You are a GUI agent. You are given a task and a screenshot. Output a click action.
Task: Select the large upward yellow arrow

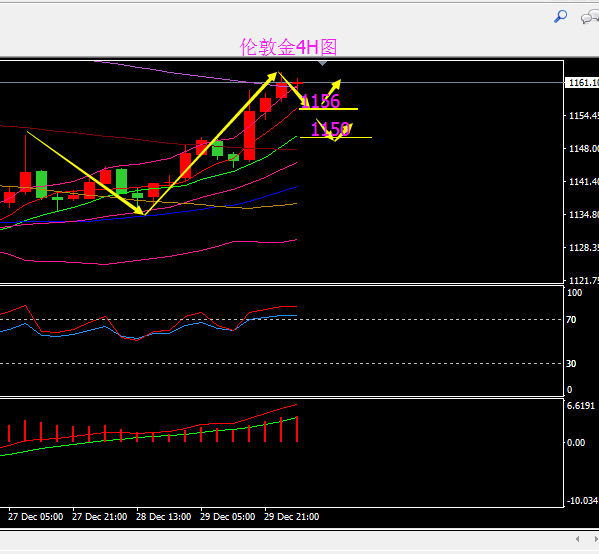click(x=210, y=143)
